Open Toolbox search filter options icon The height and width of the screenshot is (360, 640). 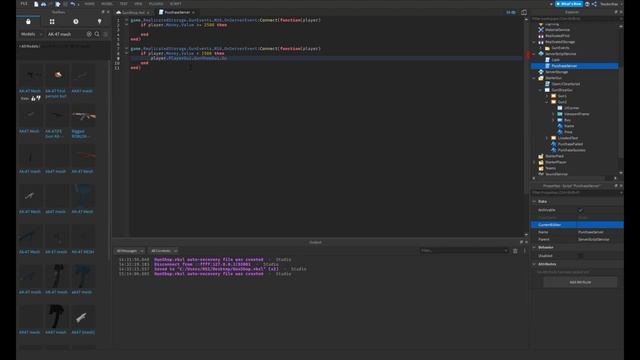(x=106, y=34)
